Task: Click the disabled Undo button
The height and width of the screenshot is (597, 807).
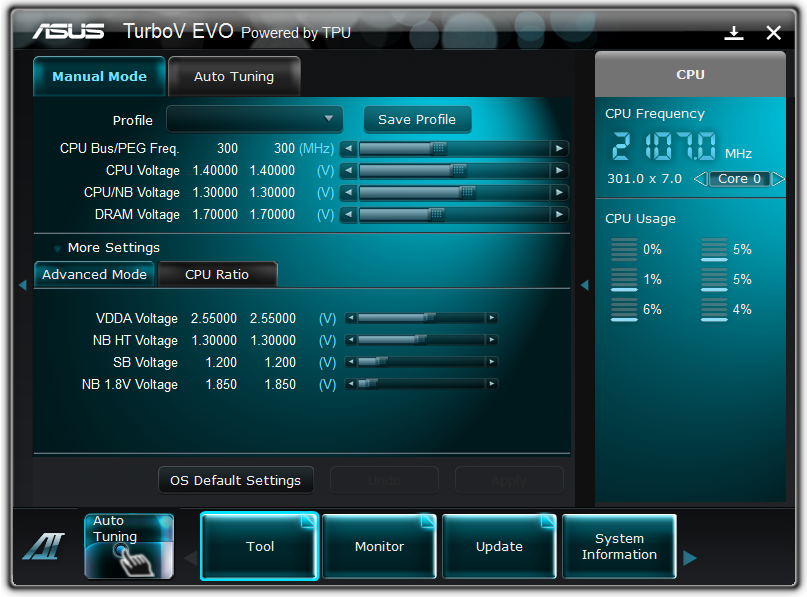Action: 384,480
